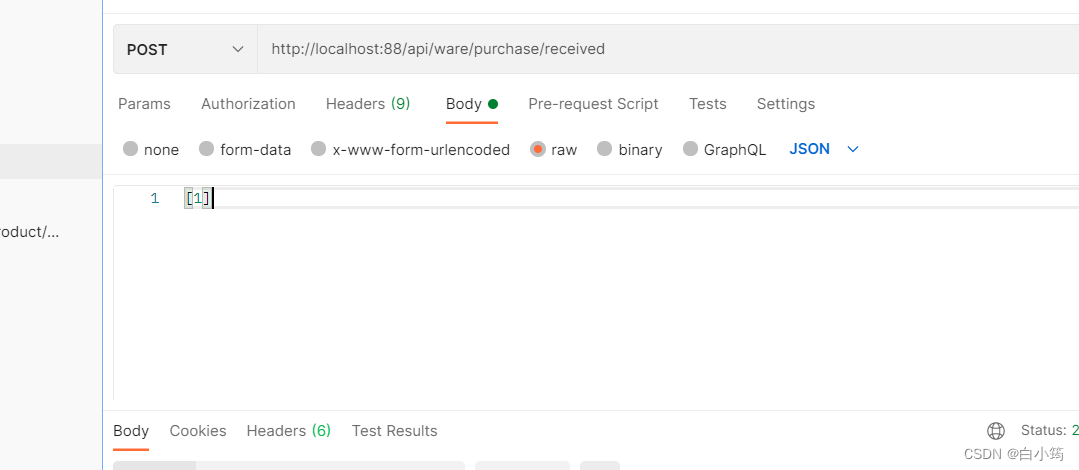
Task: Show the Test Results tab
Action: 394,431
